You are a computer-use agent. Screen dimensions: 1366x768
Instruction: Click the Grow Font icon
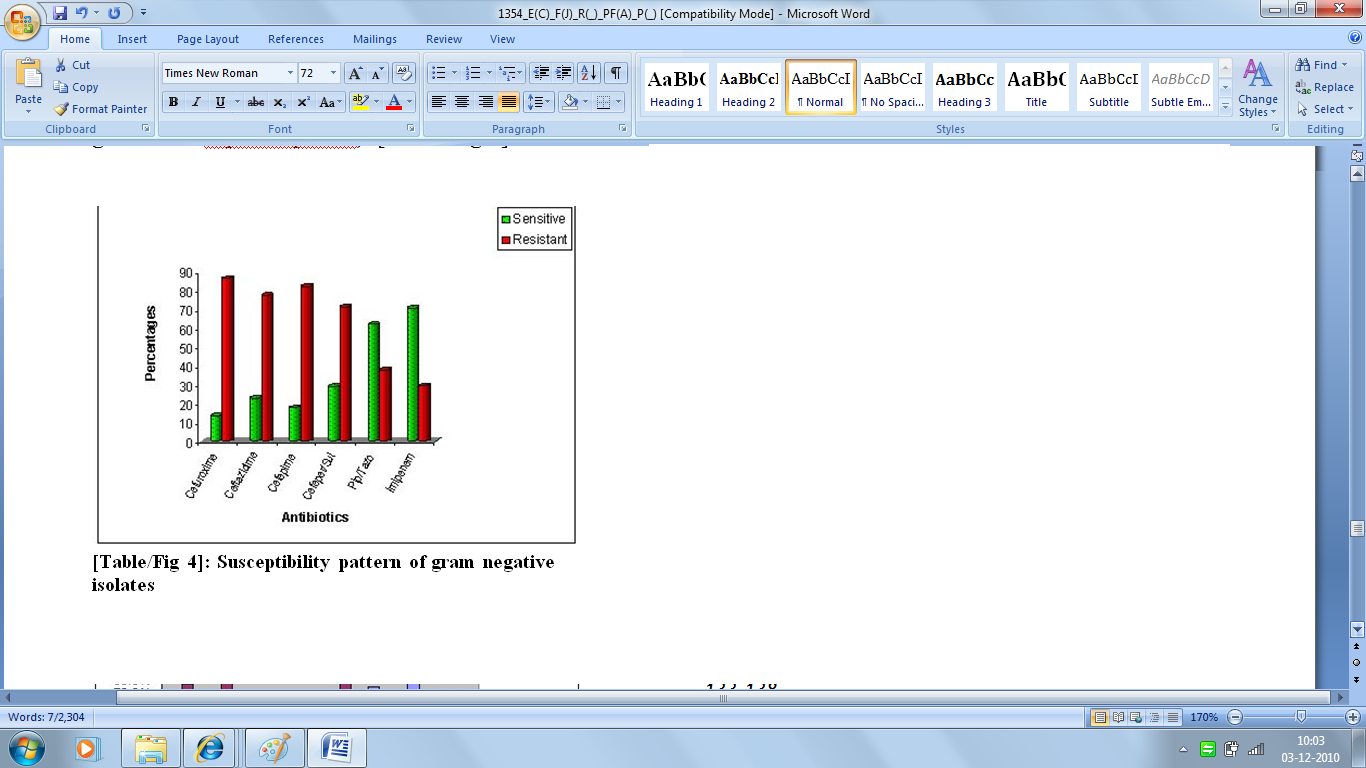click(x=355, y=73)
